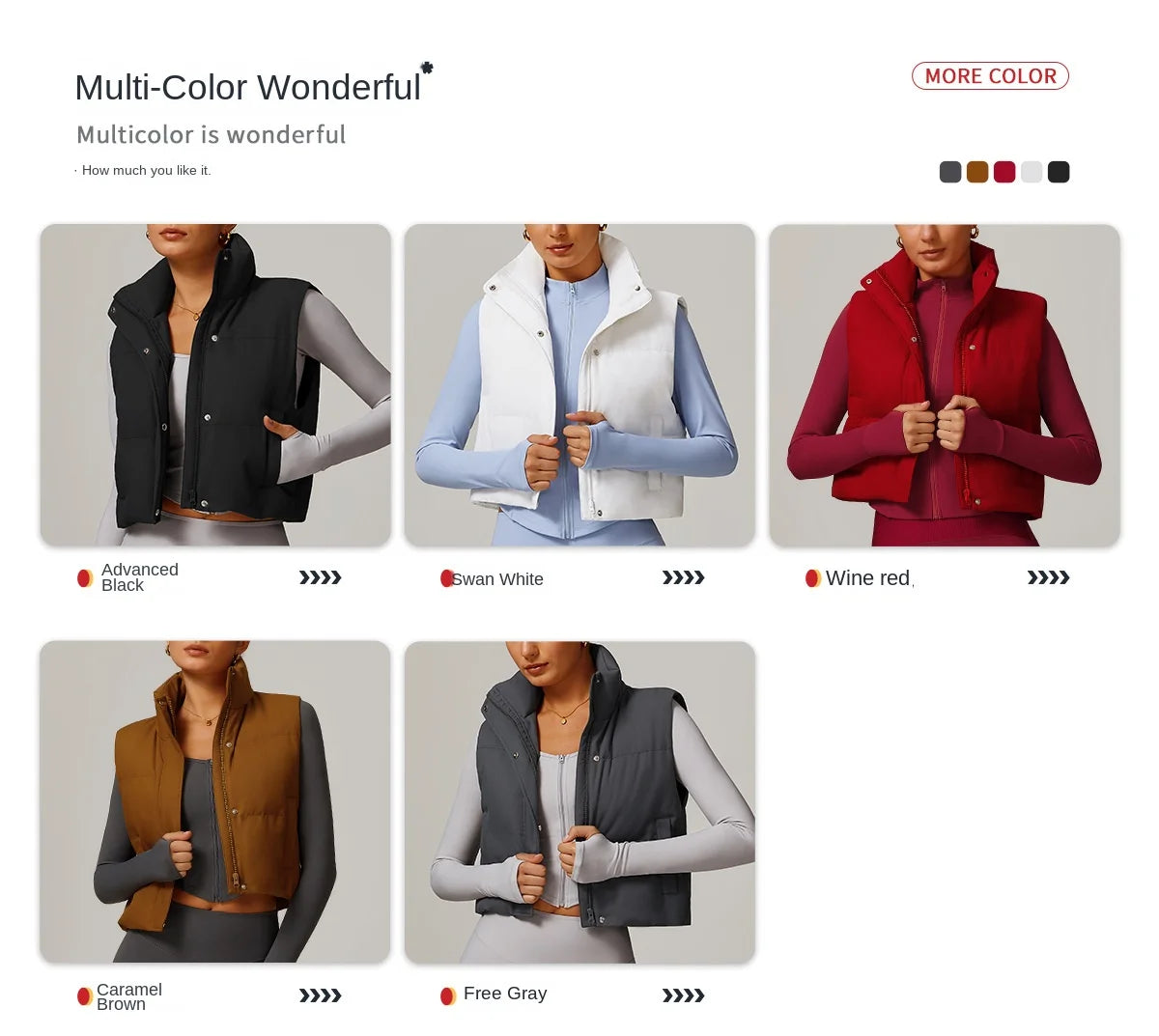
Task: Click the arrows next to Swan White
Action: click(x=683, y=577)
